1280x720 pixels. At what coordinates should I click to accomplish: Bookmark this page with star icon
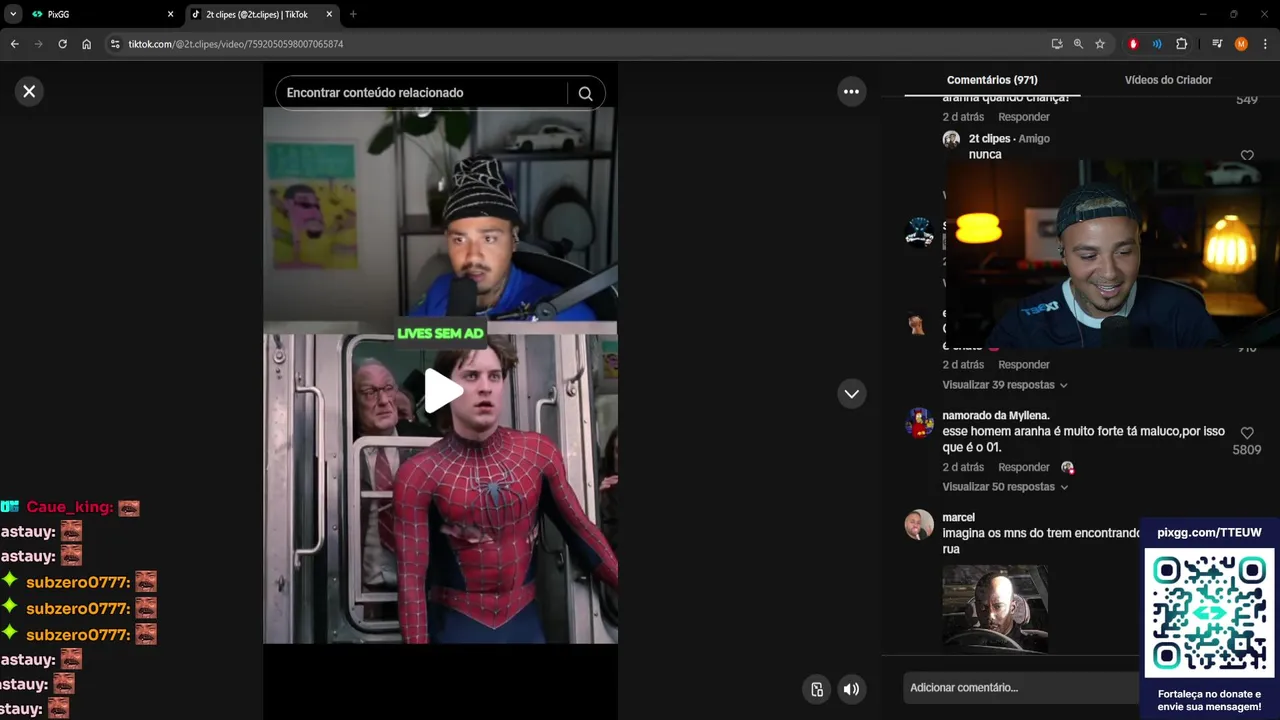tap(1100, 44)
